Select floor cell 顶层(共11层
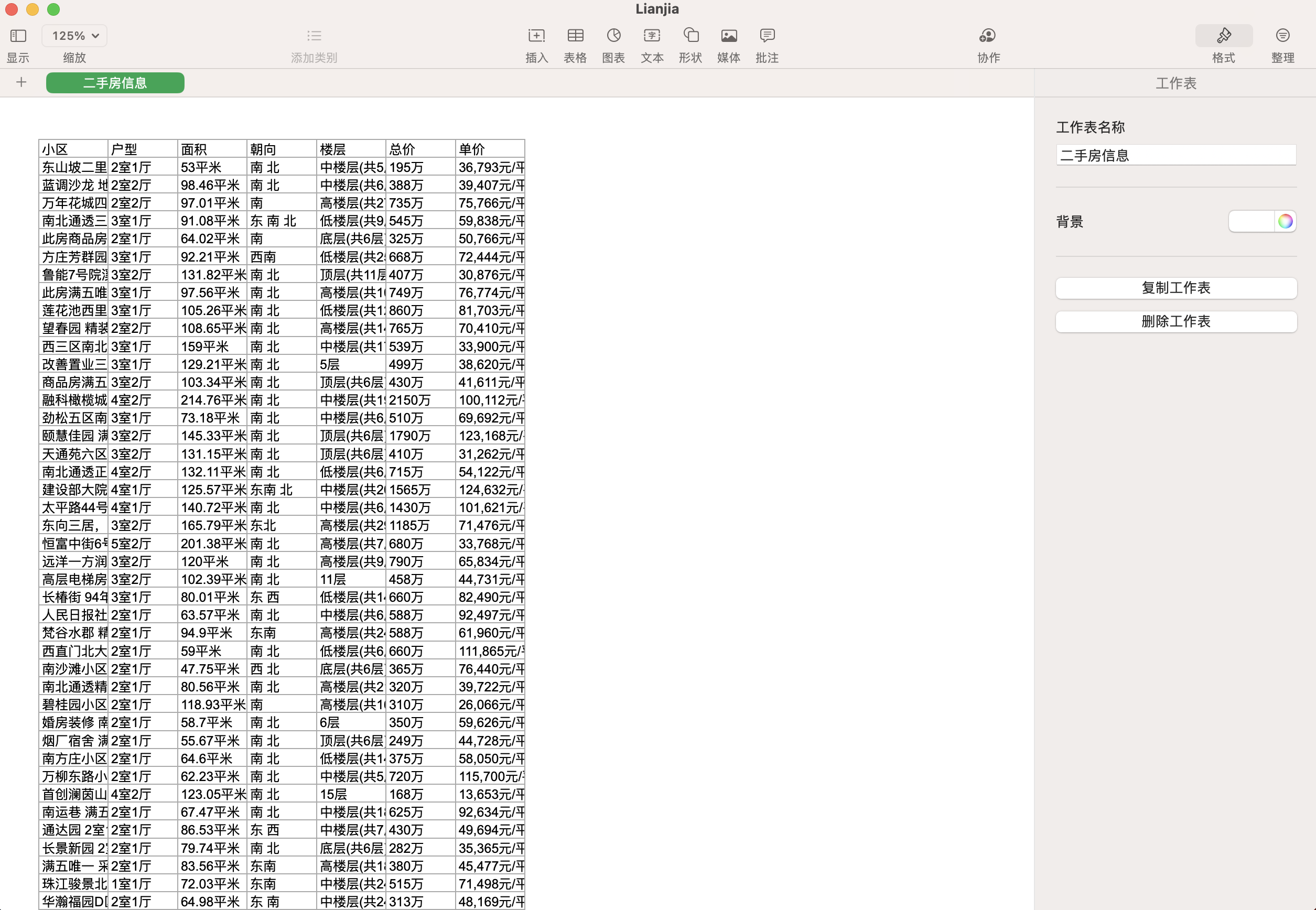Image resolution: width=1316 pixels, height=910 pixels. tap(352, 274)
